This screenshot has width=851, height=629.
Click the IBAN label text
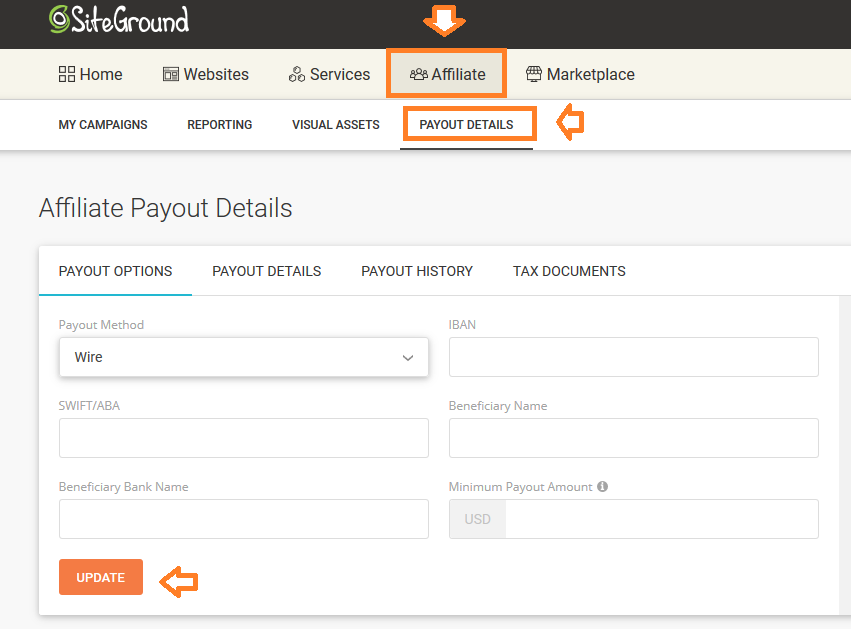[462, 325]
